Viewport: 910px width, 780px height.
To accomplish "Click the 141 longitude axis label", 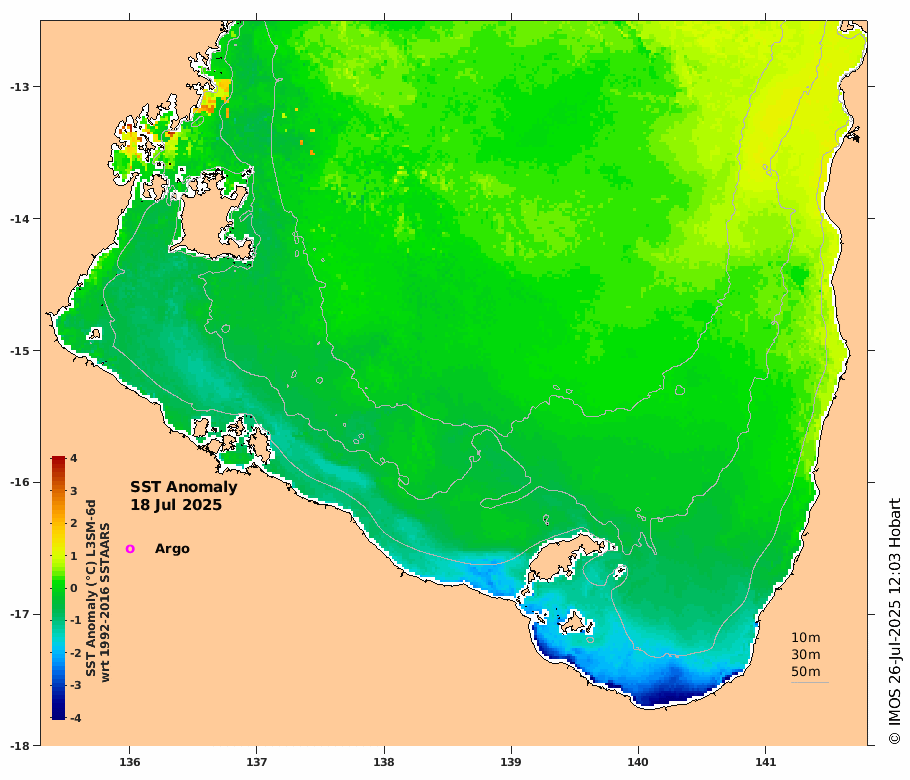I will point(765,762).
